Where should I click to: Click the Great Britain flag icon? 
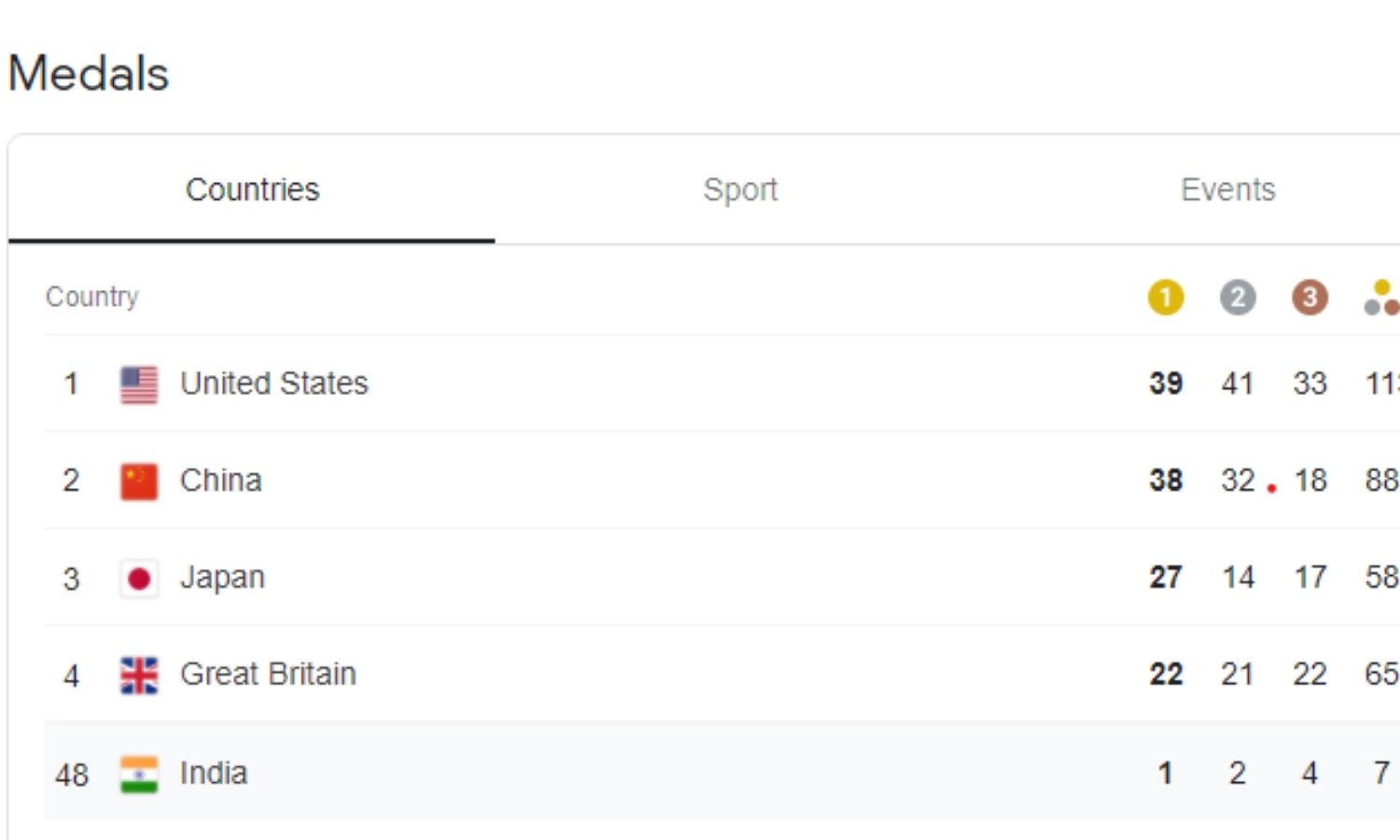(x=139, y=675)
